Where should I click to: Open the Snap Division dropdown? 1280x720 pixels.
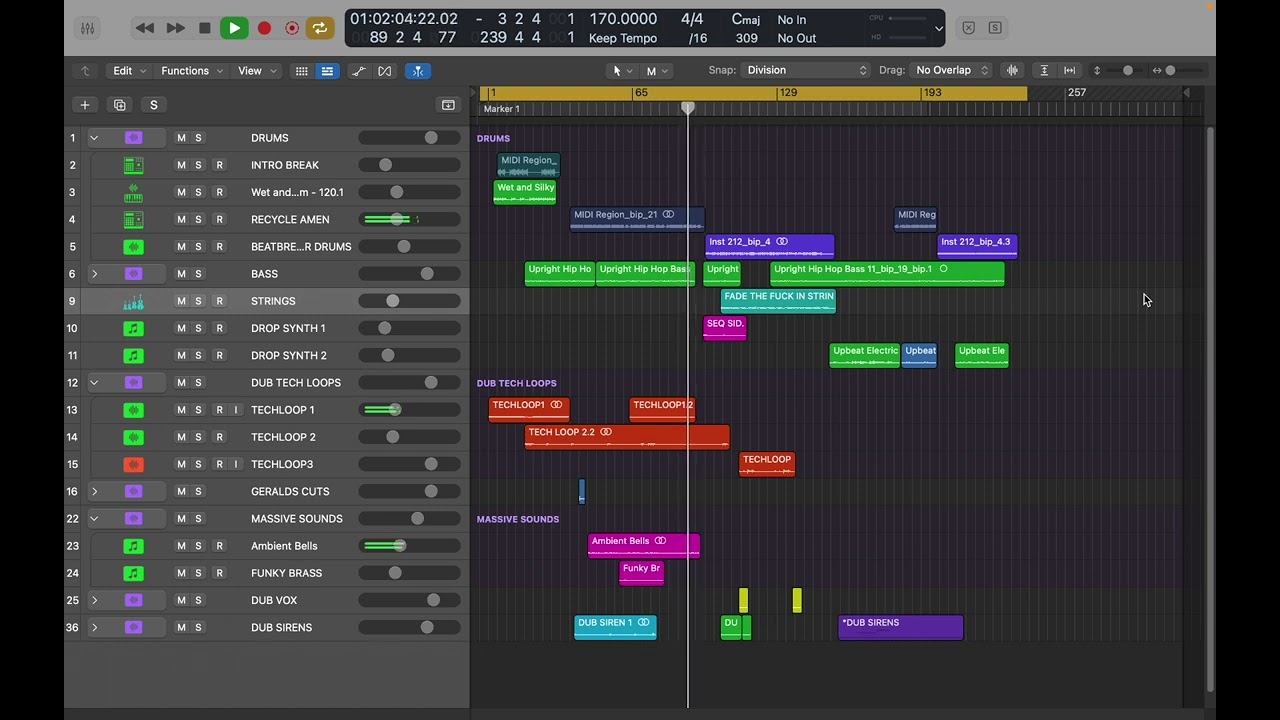click(x=807, y=70)
